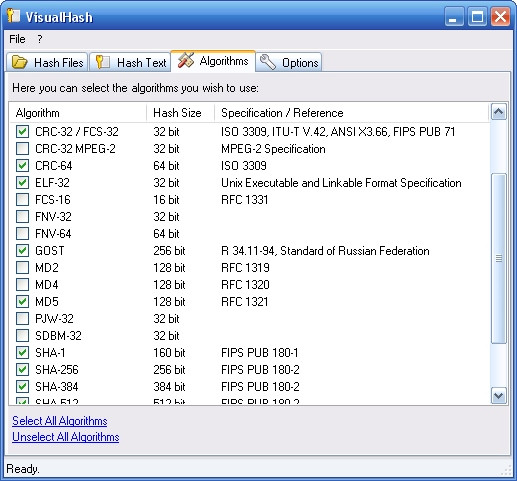Open the ? help menu
The image size is (517, 481).
pos(40,39)
